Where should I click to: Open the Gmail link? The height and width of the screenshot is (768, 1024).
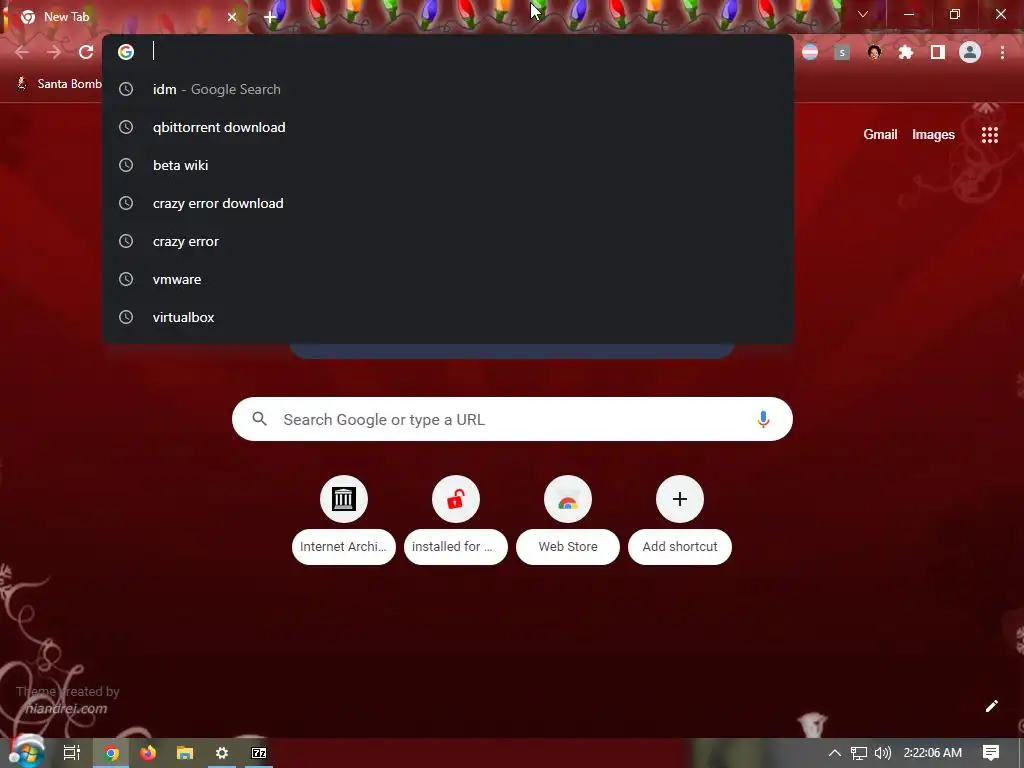point(880,135)
